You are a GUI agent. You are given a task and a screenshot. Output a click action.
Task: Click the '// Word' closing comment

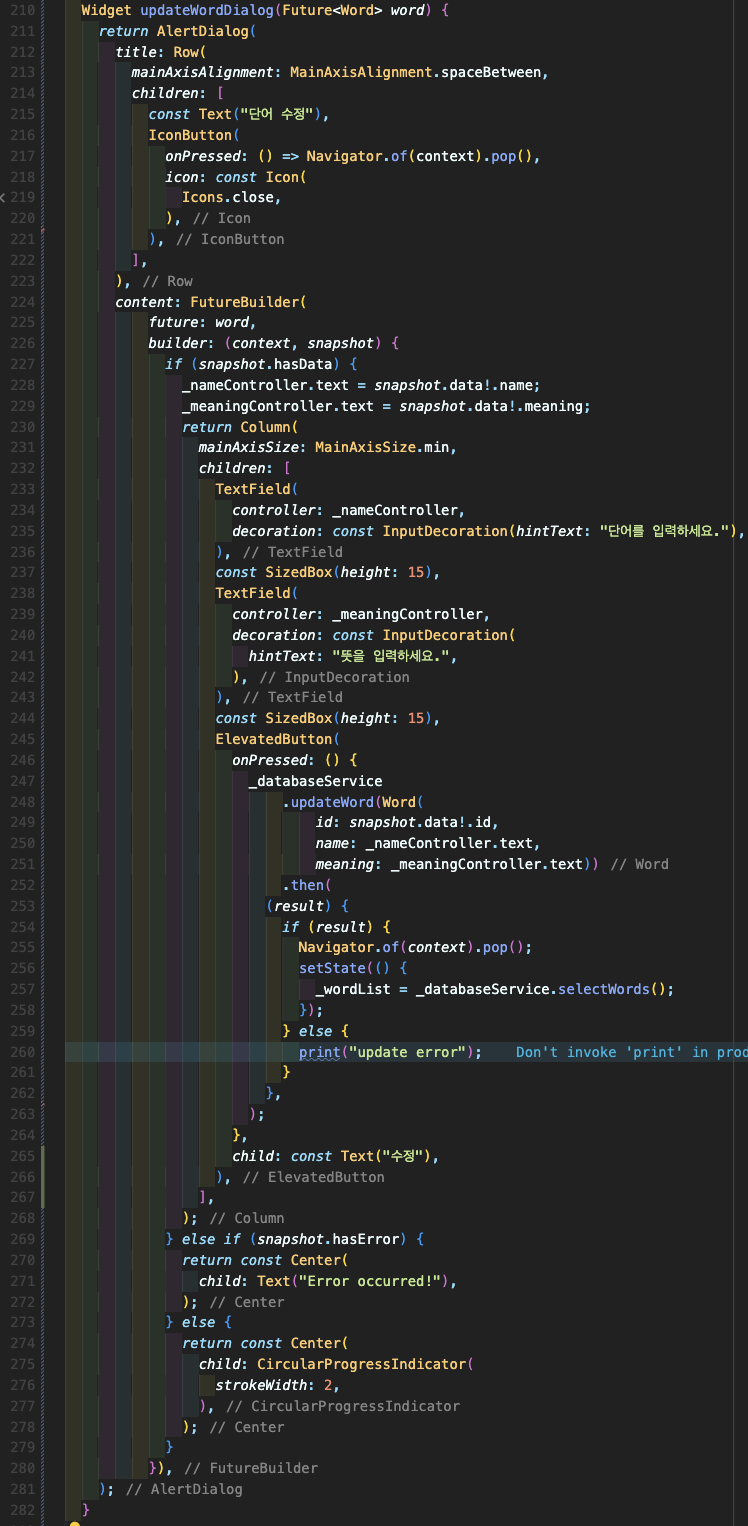point(639,864)
